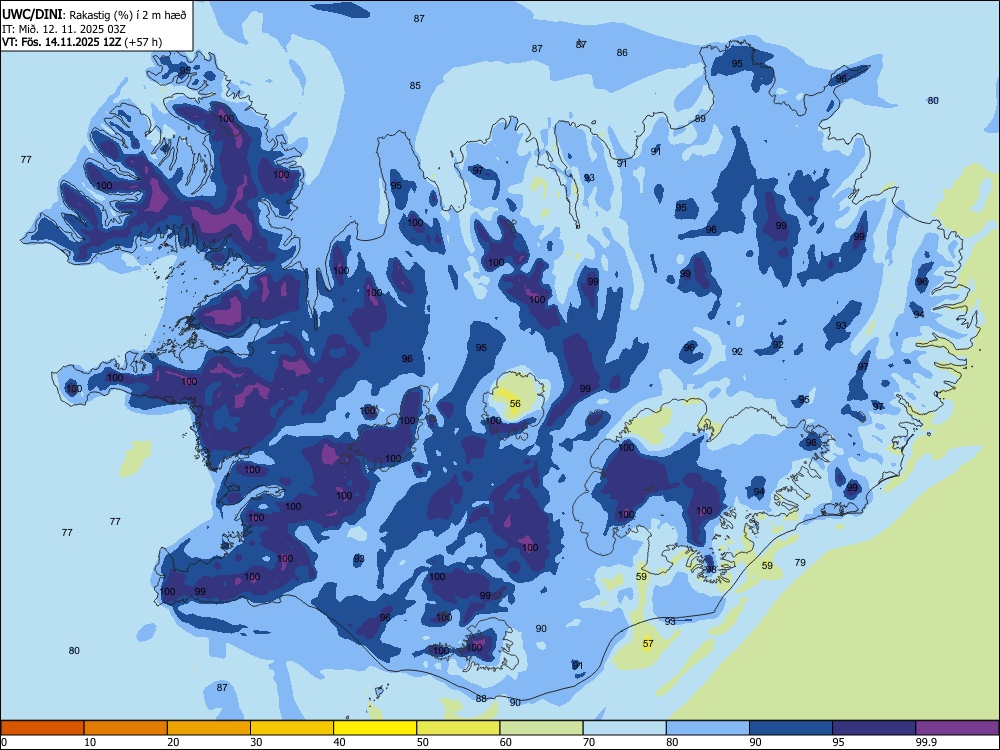Choose the 80–90 medium blue legend swatch
This screenshot has width=1000, height=750.
708,728
